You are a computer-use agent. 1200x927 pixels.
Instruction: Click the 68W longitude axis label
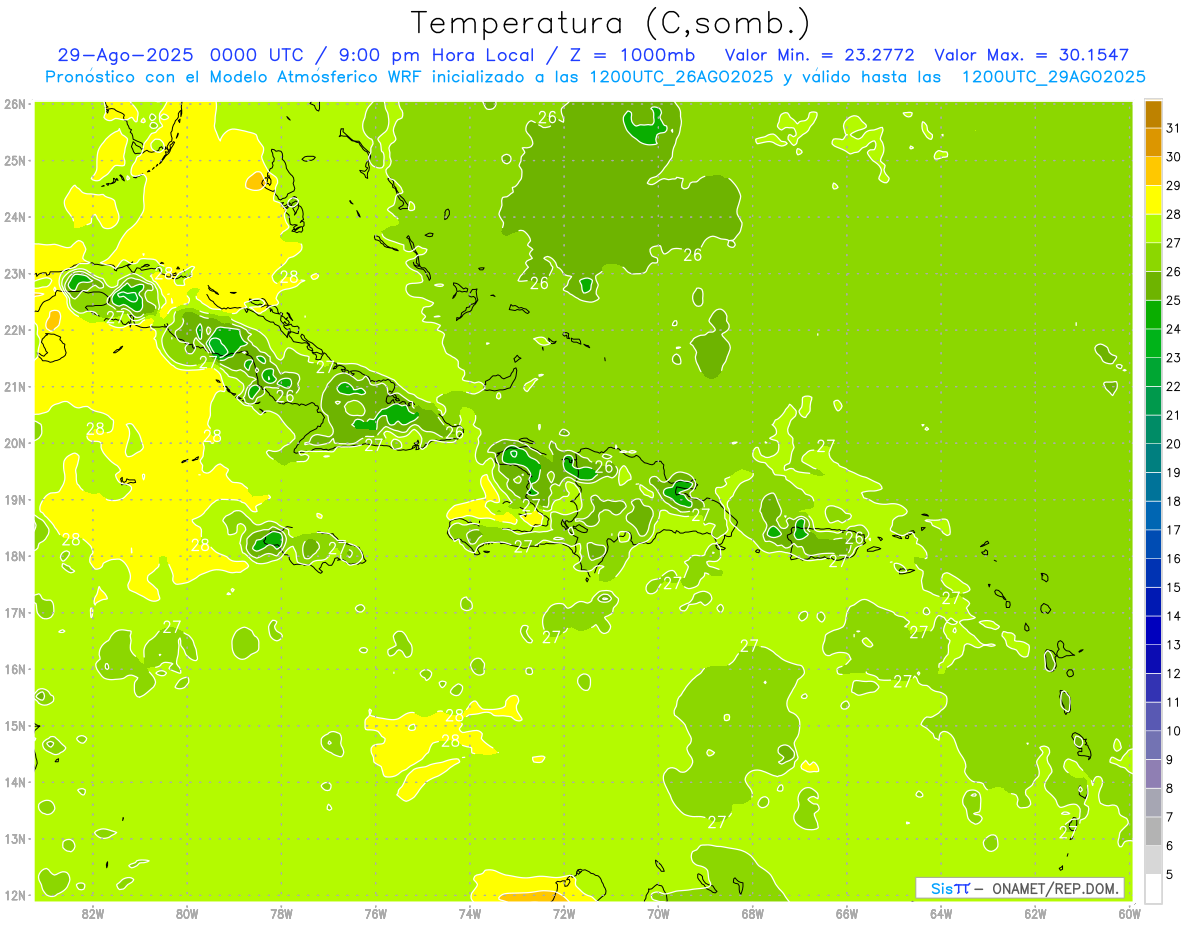click(753, 913)
